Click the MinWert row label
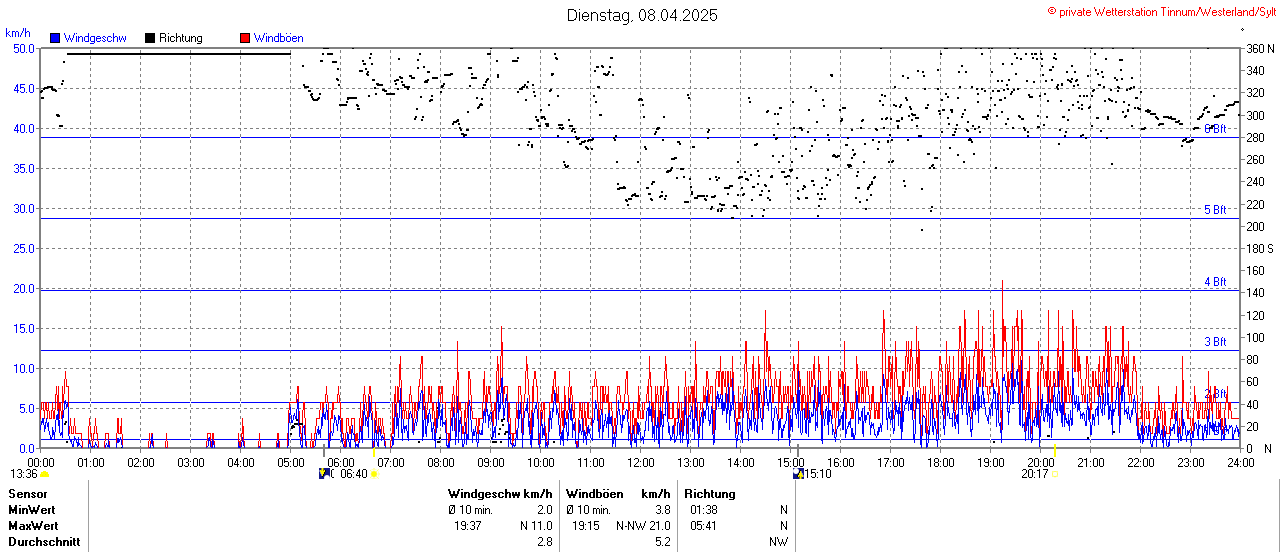Viewport: 1280px width, 552px height. tap(33, 510)
